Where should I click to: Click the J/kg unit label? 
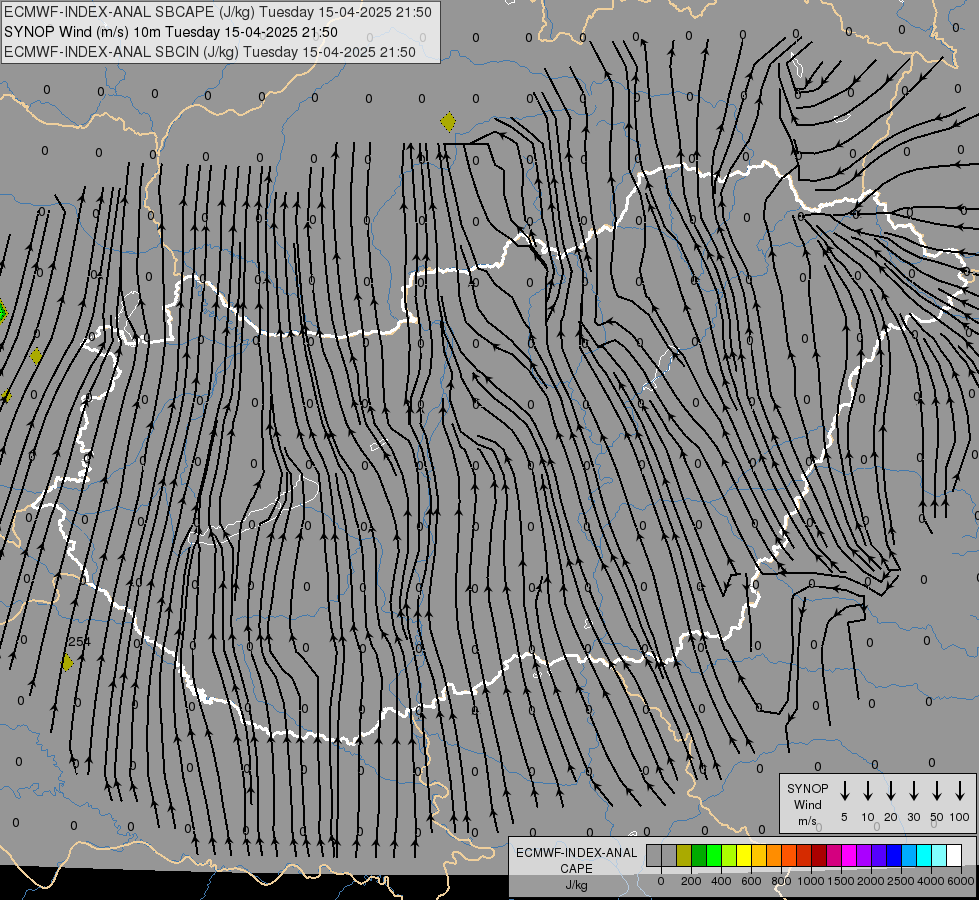[x=576, y=885]
